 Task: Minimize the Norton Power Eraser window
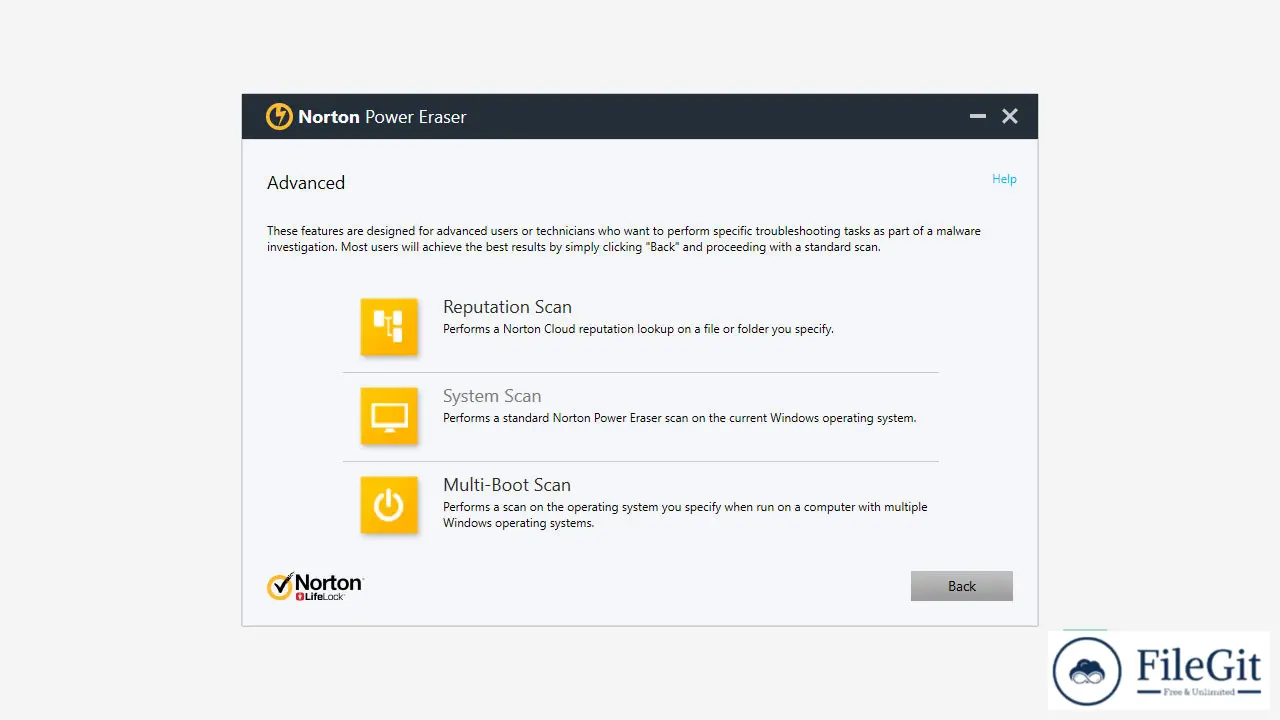978,117
